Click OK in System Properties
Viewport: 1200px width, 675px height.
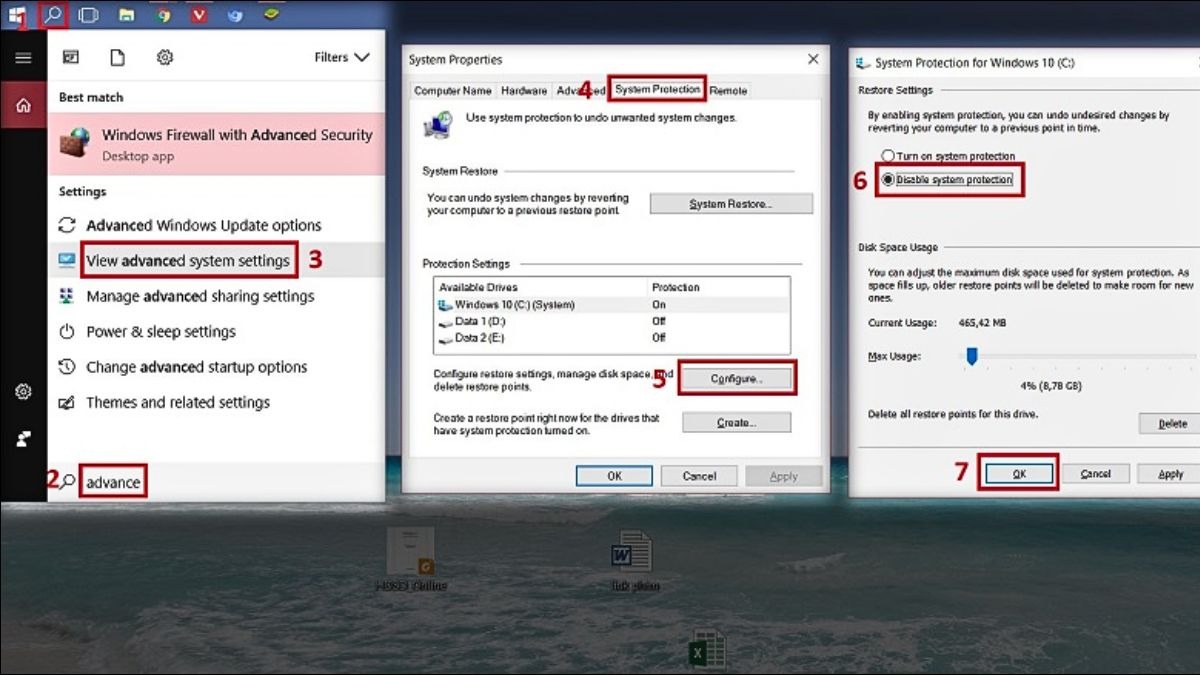(x=615, y=476)
